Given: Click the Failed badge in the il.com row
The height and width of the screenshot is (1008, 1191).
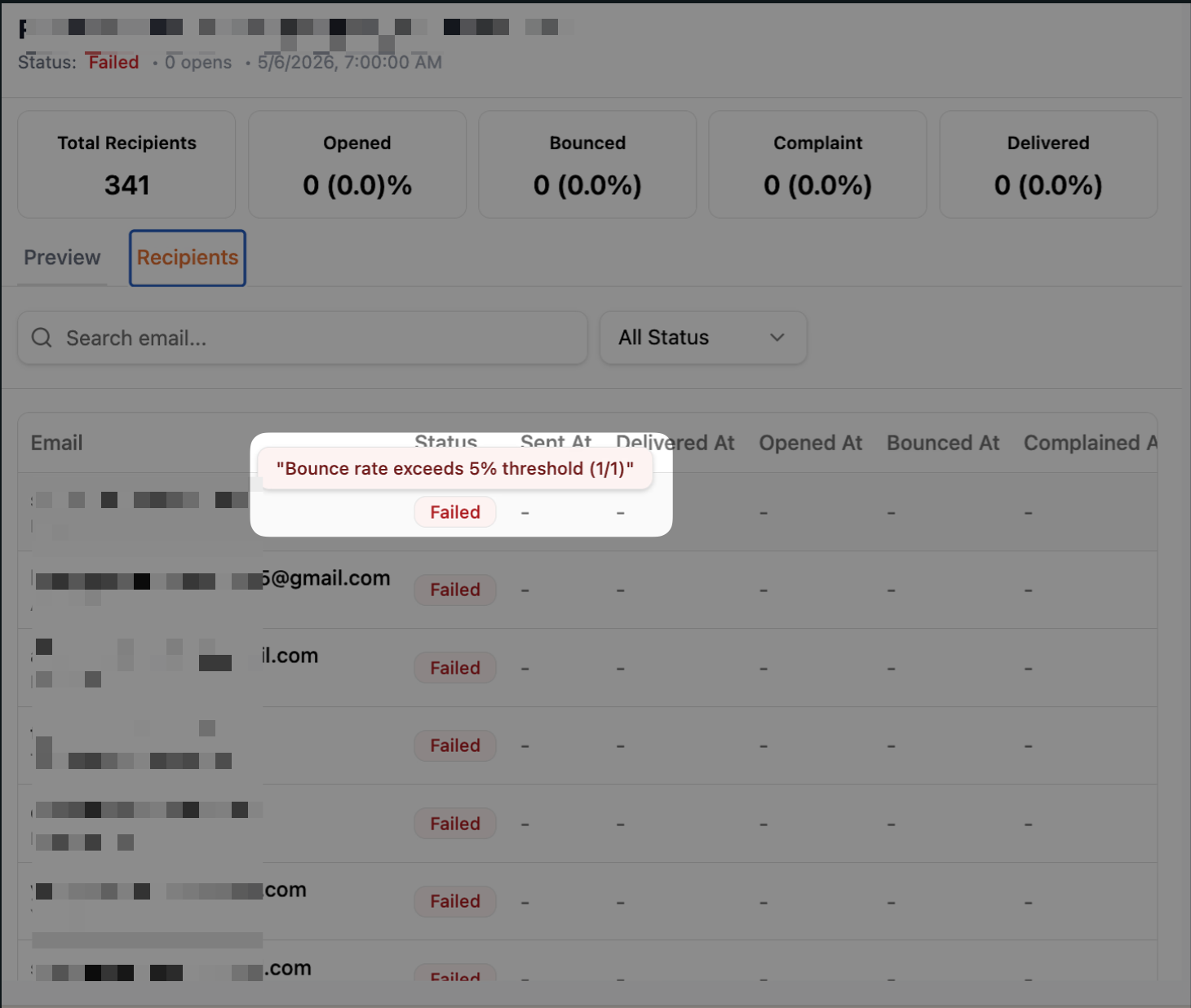Looking at the screenshot, I should 455,668.
